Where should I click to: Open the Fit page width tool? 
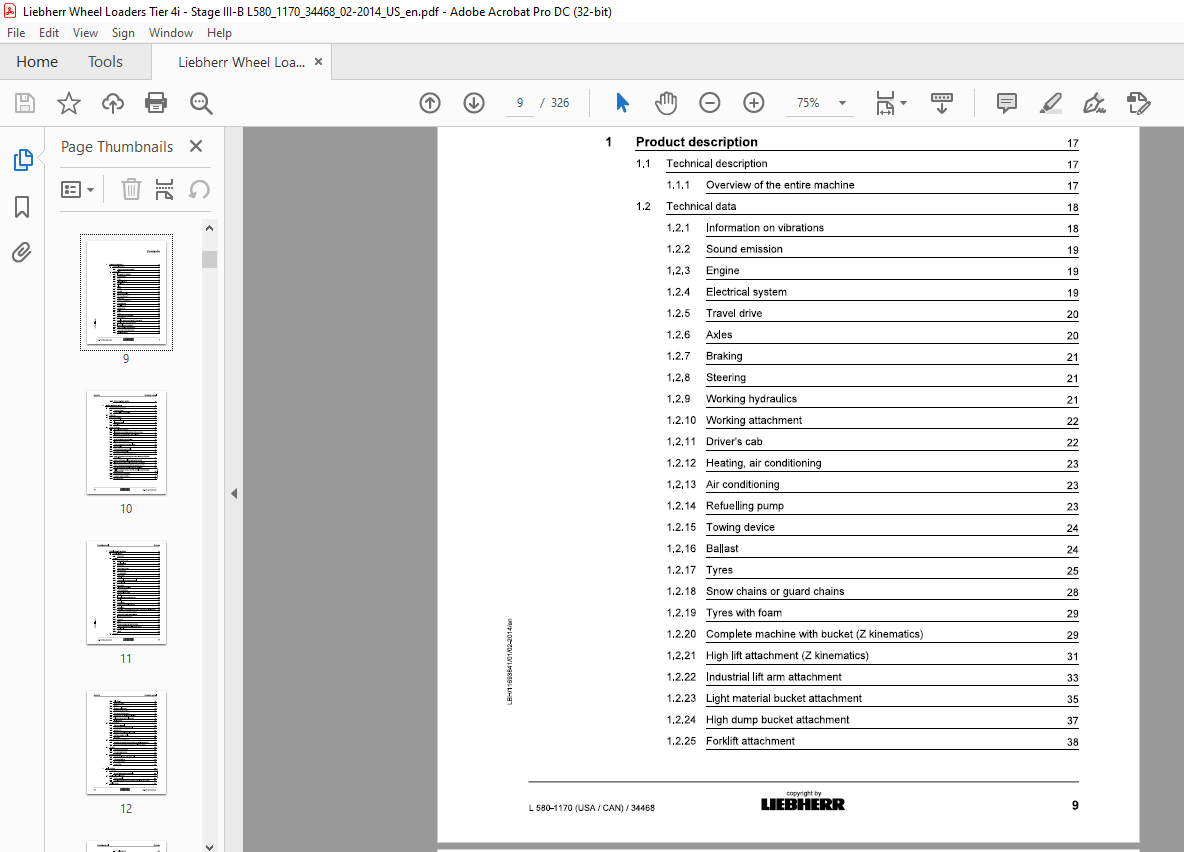[x=885, y=103]
